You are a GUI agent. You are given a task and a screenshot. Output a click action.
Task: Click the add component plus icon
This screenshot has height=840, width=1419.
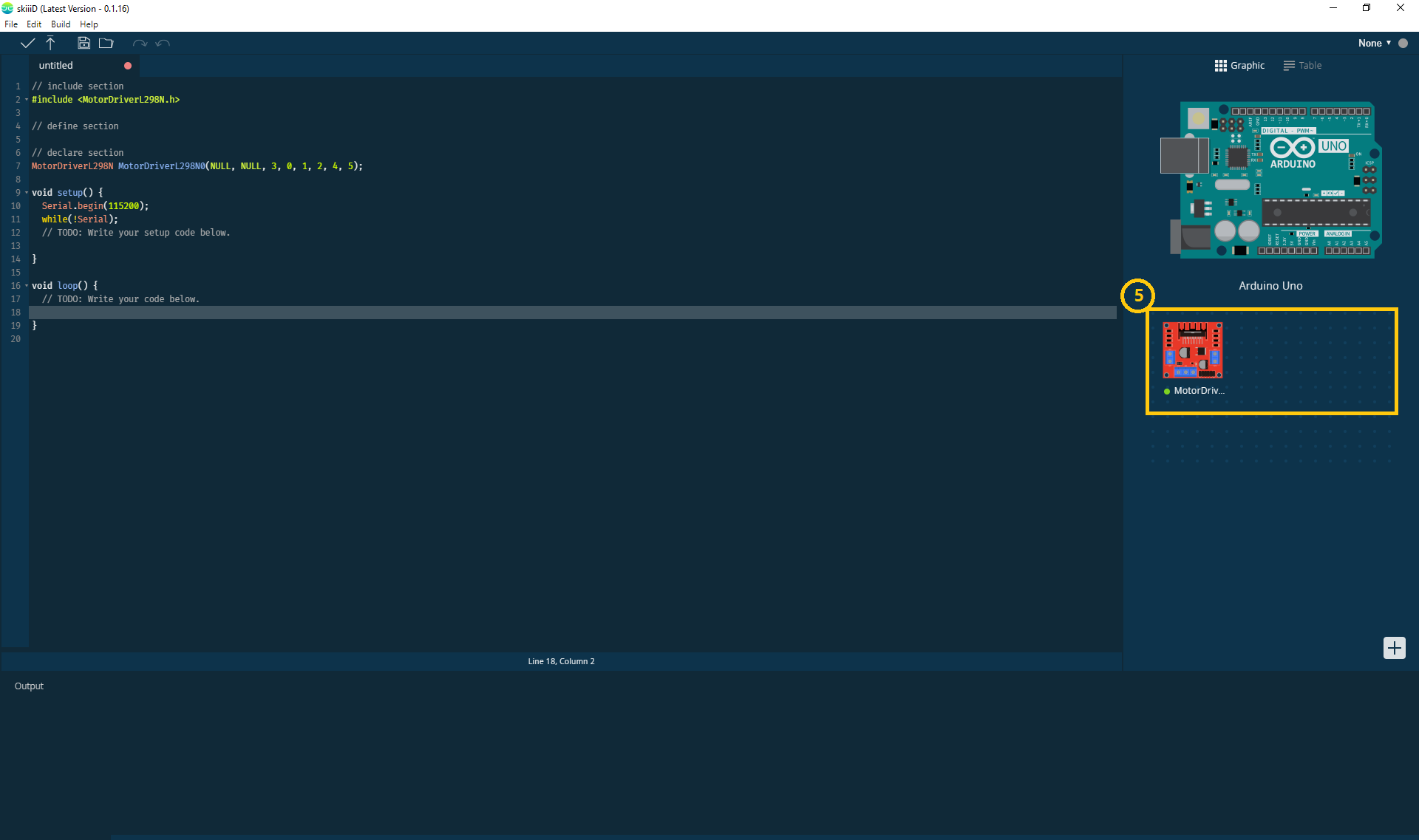(1394, 647)
